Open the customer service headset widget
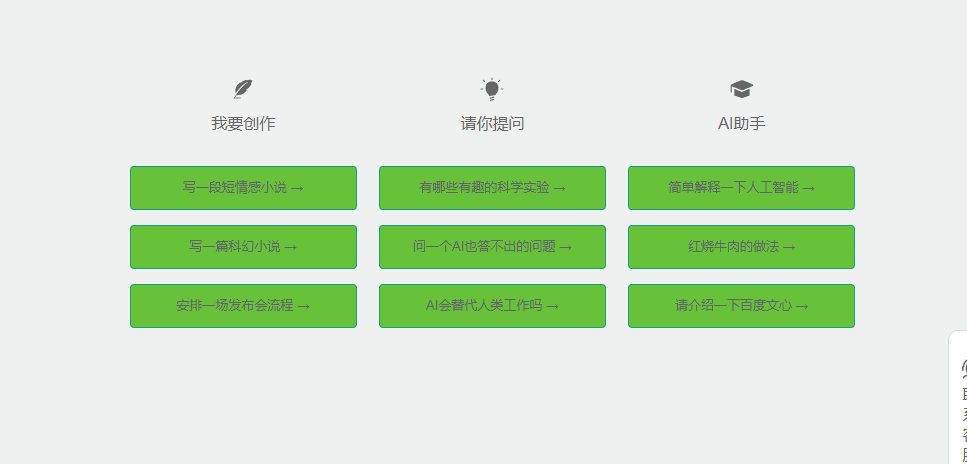This screenshot has width=967, height=464. (x=963, y=368)
